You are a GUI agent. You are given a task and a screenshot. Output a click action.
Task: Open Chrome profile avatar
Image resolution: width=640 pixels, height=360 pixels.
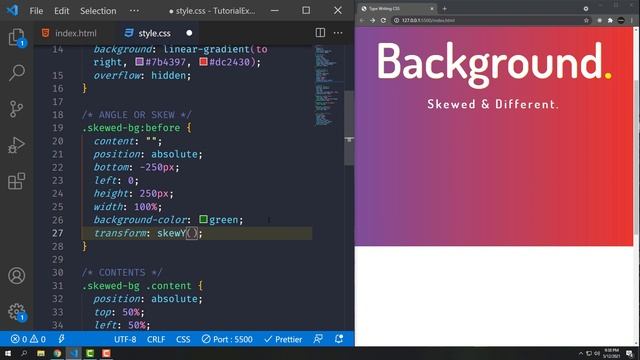tap(621, 20)
